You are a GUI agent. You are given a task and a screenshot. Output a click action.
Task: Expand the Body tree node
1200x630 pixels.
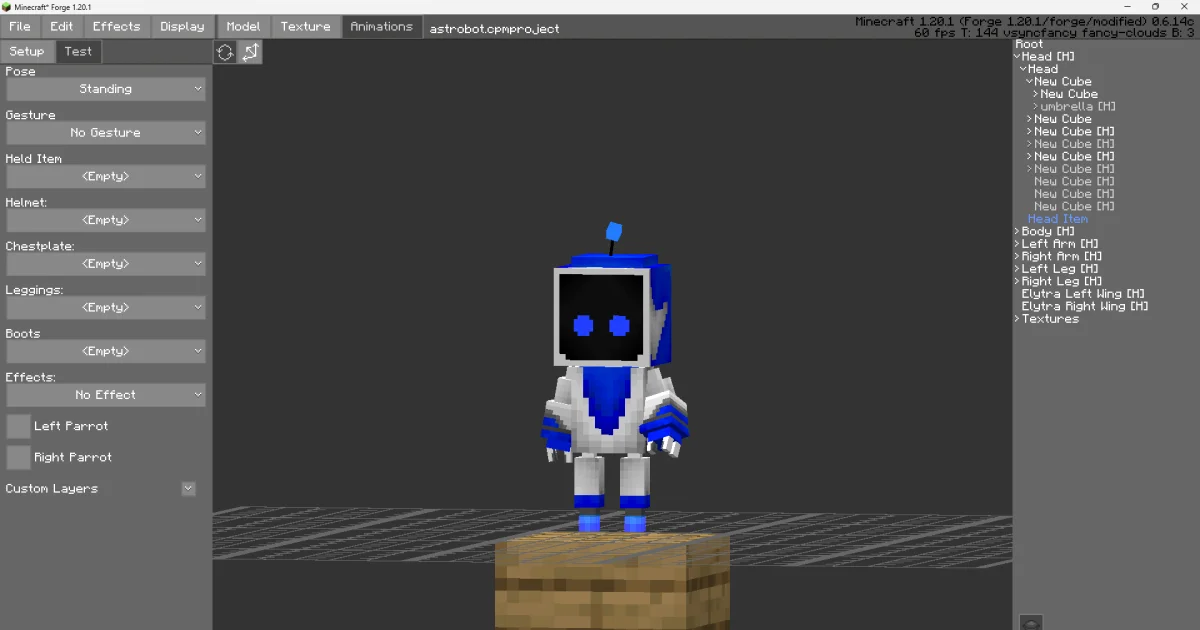pos(1017,231)
